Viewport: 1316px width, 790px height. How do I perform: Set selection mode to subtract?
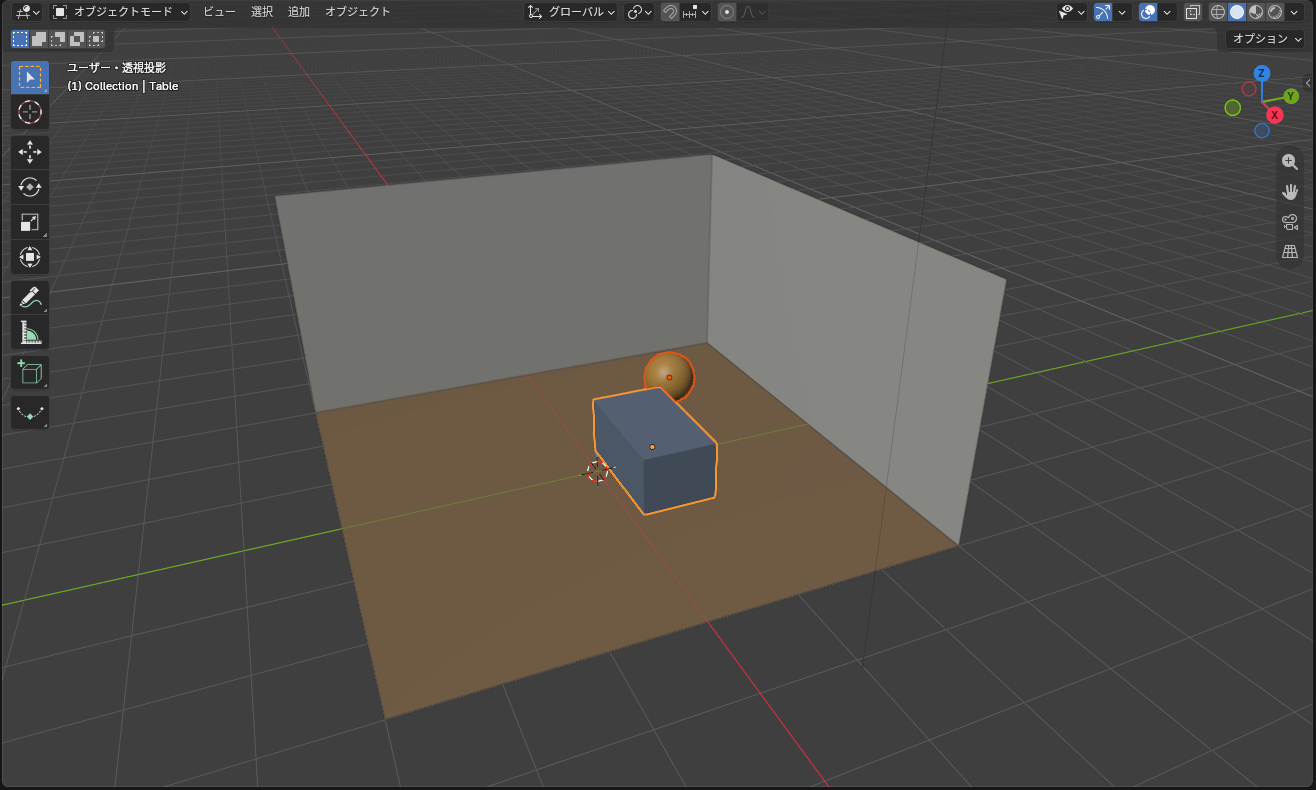coord(58,39)
